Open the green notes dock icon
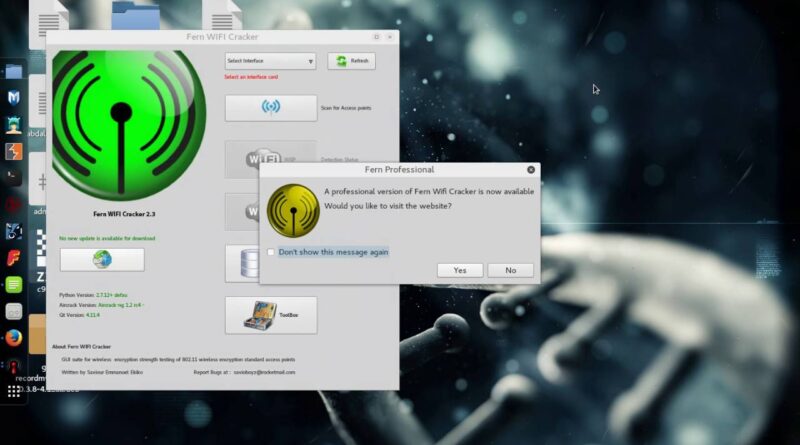 coord(14,284)
